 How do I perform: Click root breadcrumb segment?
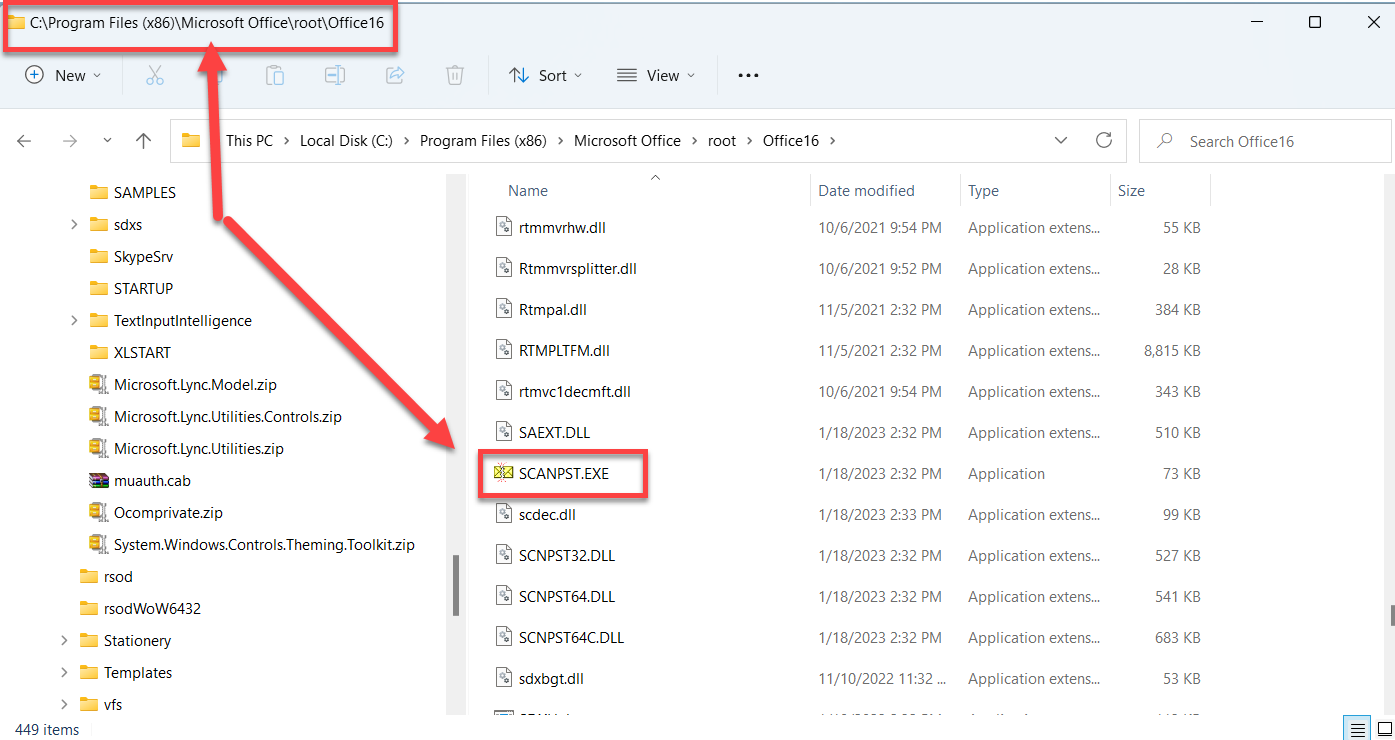pos(722,141)
